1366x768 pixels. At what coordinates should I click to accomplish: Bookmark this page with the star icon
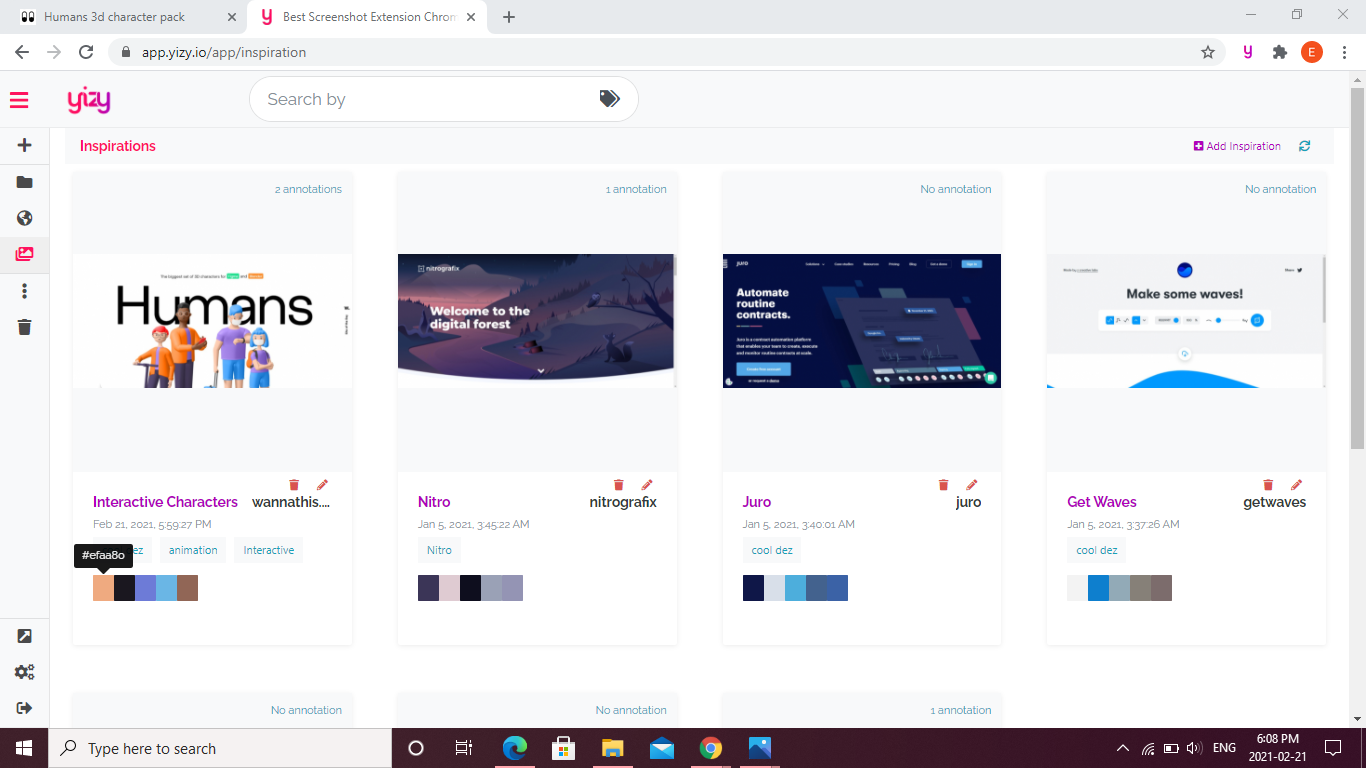1208,52
